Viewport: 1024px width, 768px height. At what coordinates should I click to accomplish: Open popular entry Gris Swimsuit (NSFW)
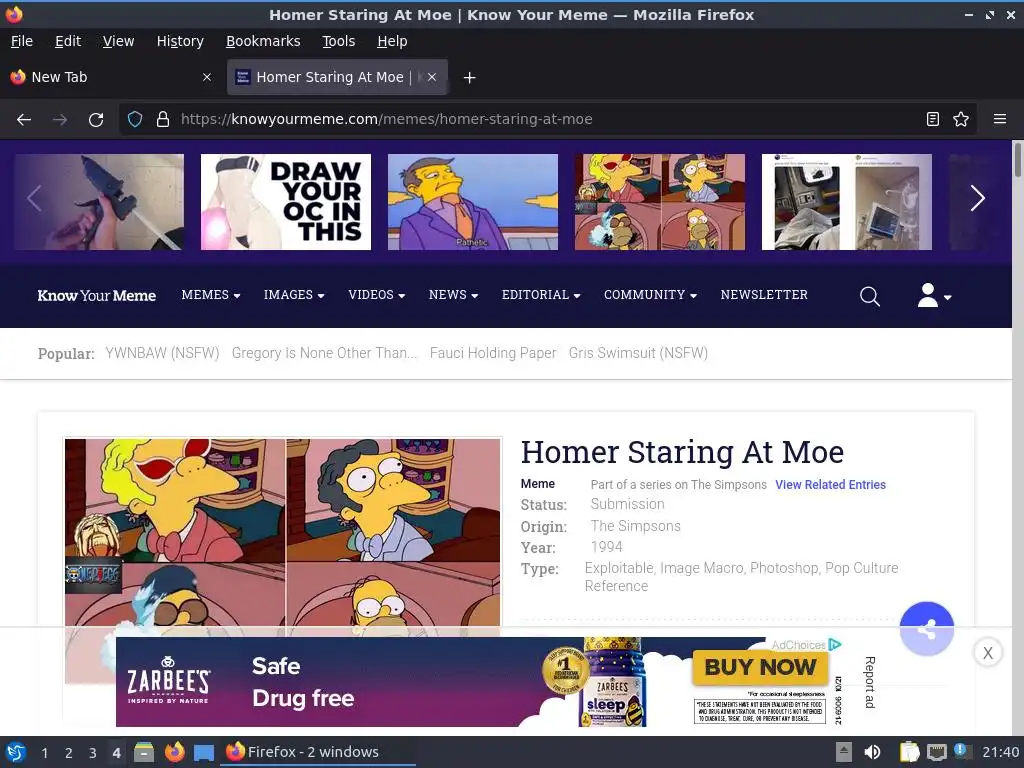coord(638,353)
